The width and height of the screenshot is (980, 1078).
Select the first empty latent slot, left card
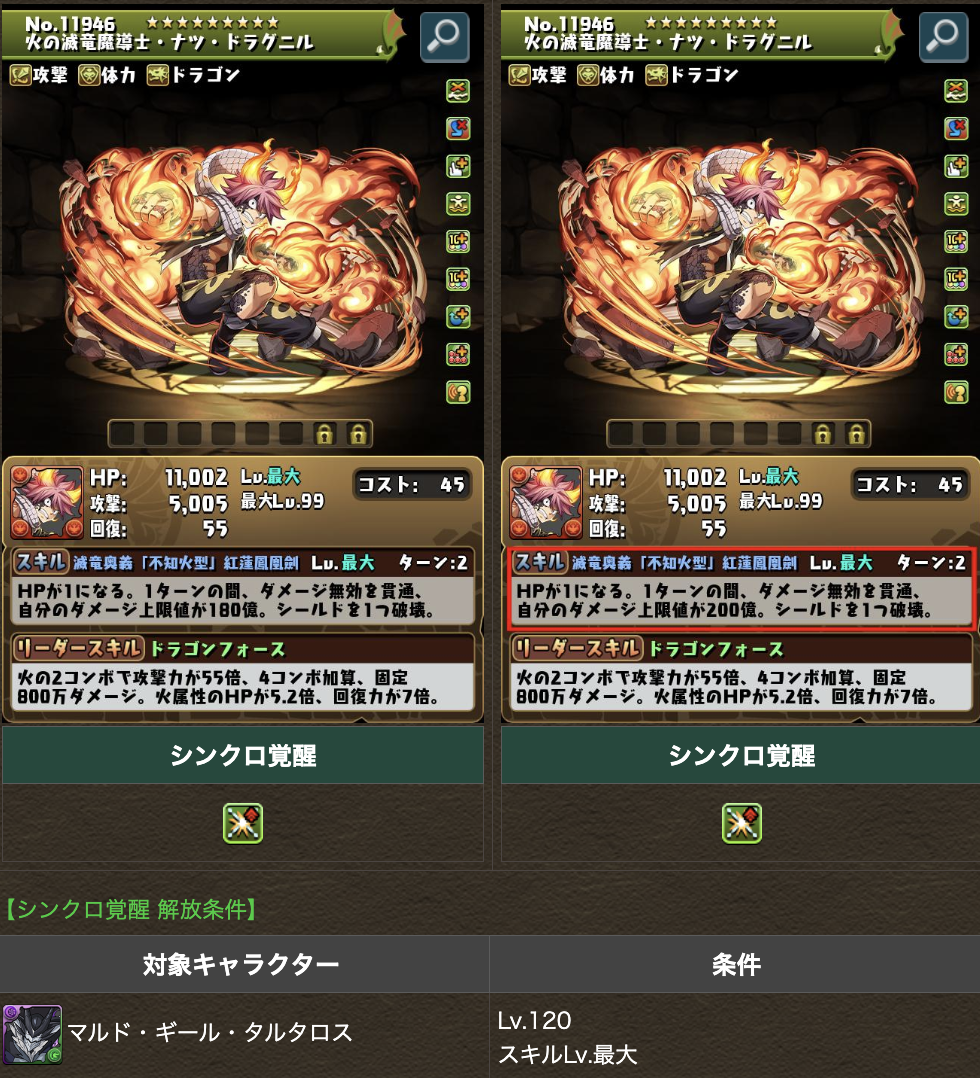pos(122,434)
